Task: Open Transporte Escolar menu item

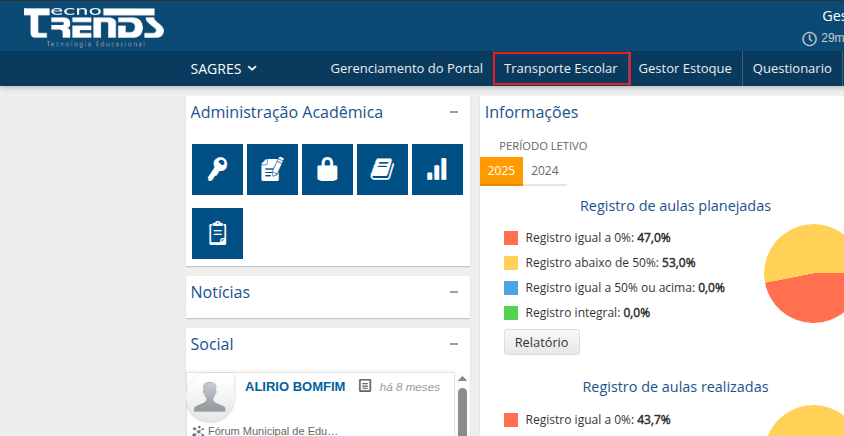Action: (x=561, y=69)
